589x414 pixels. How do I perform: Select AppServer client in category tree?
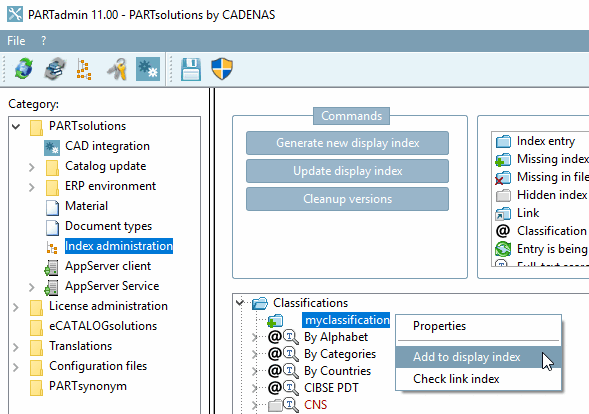click(108, 266)
